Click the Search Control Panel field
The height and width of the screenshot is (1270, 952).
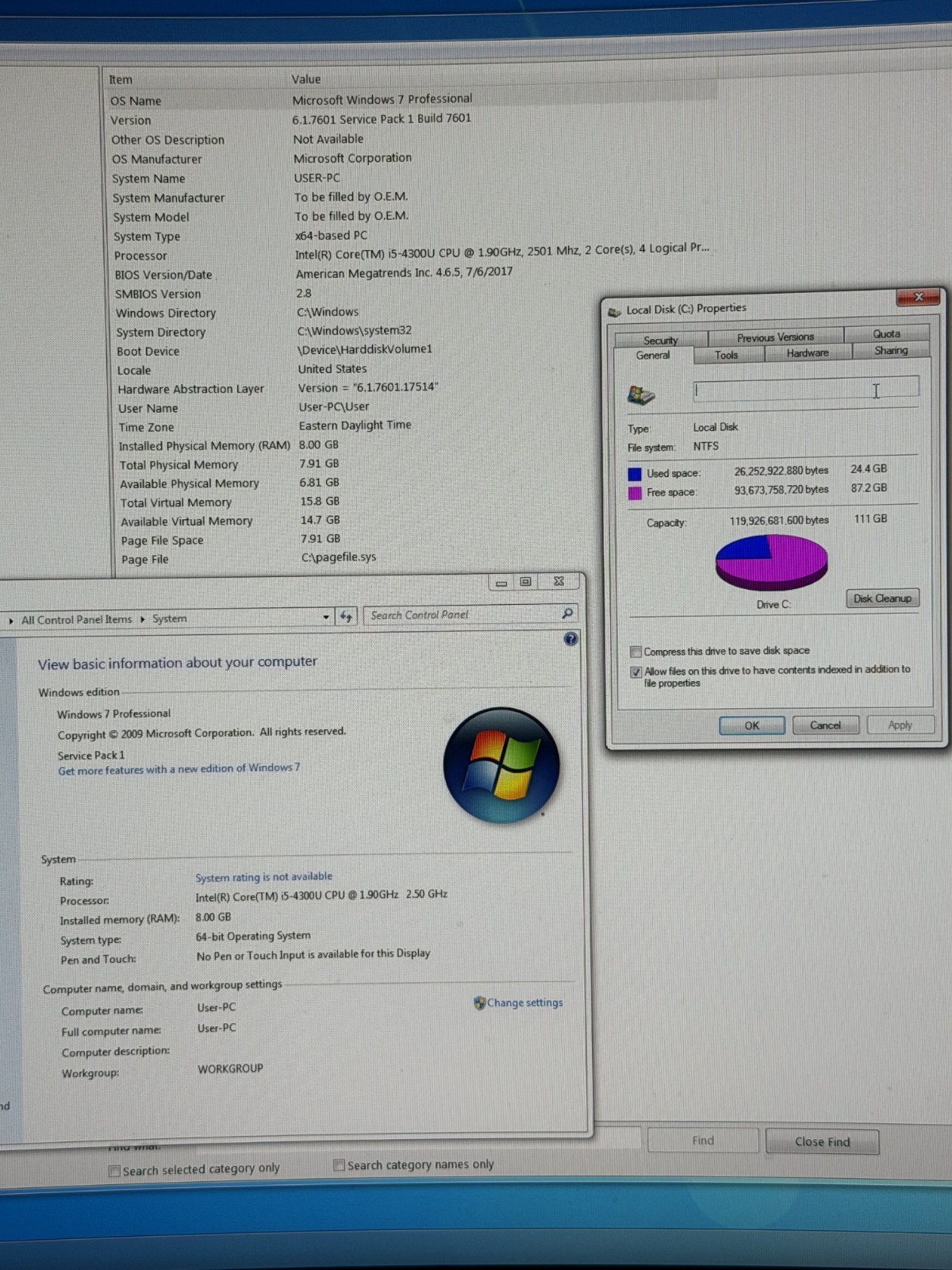click(x=463, y=614)
